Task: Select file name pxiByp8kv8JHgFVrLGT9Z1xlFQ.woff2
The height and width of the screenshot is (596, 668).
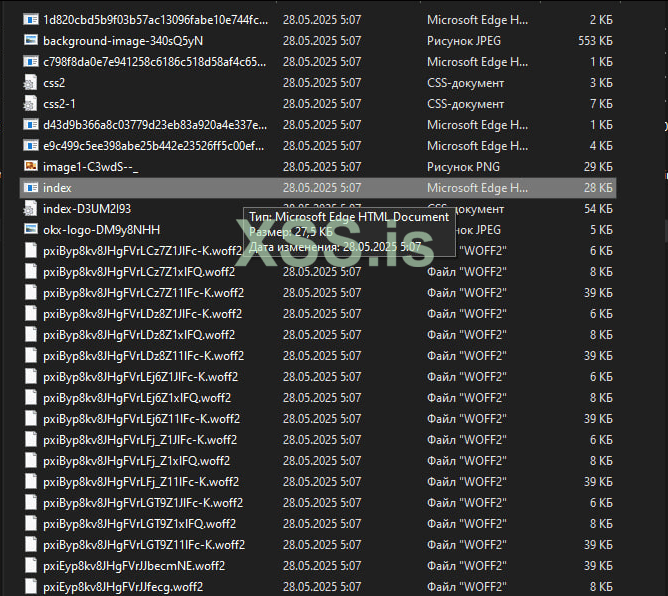Action: pos(139,524)
